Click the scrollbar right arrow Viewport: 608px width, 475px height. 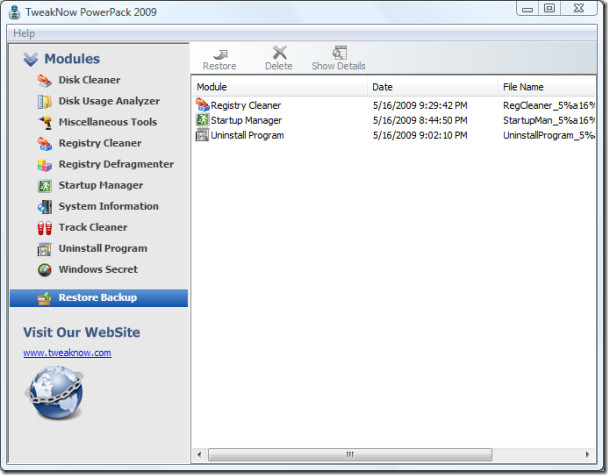pyautogui.click(x=587, y=454)
